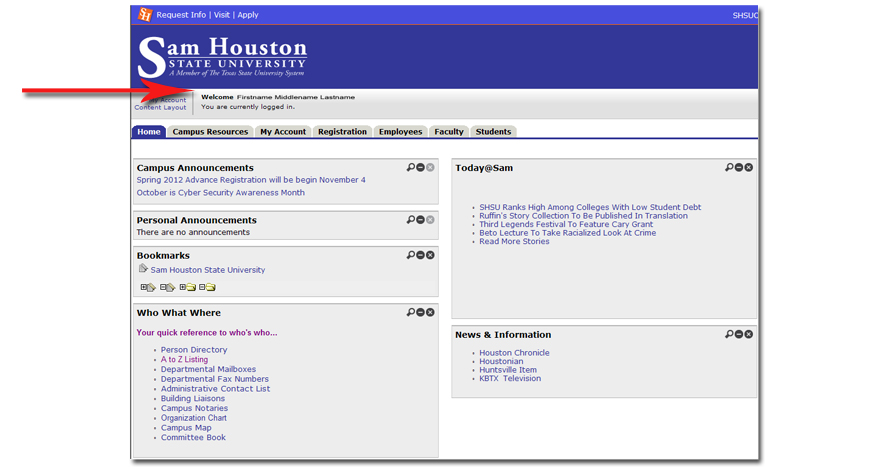The width and height of the screenshot is (892, 471).
Task: Click the Sam Houston State University banner logo
Action: tap(222, 57)
